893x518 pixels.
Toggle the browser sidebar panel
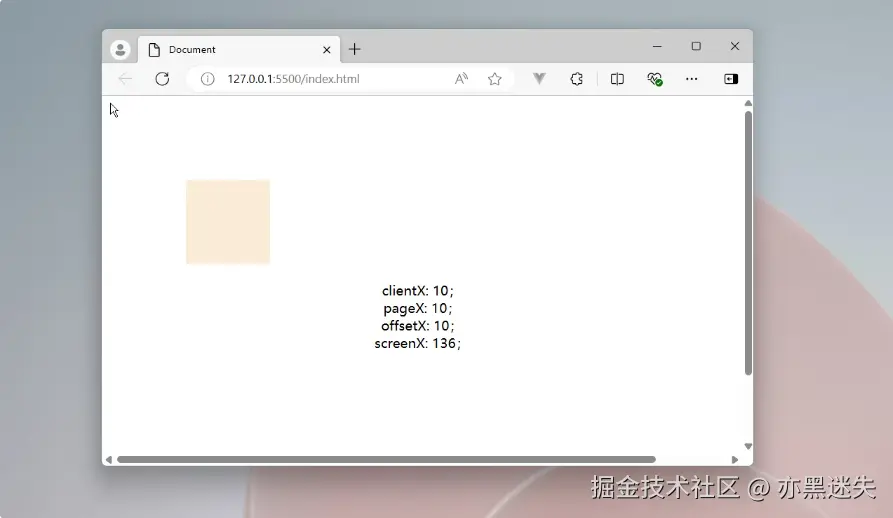pyautogui.click(x=731, y=79)
